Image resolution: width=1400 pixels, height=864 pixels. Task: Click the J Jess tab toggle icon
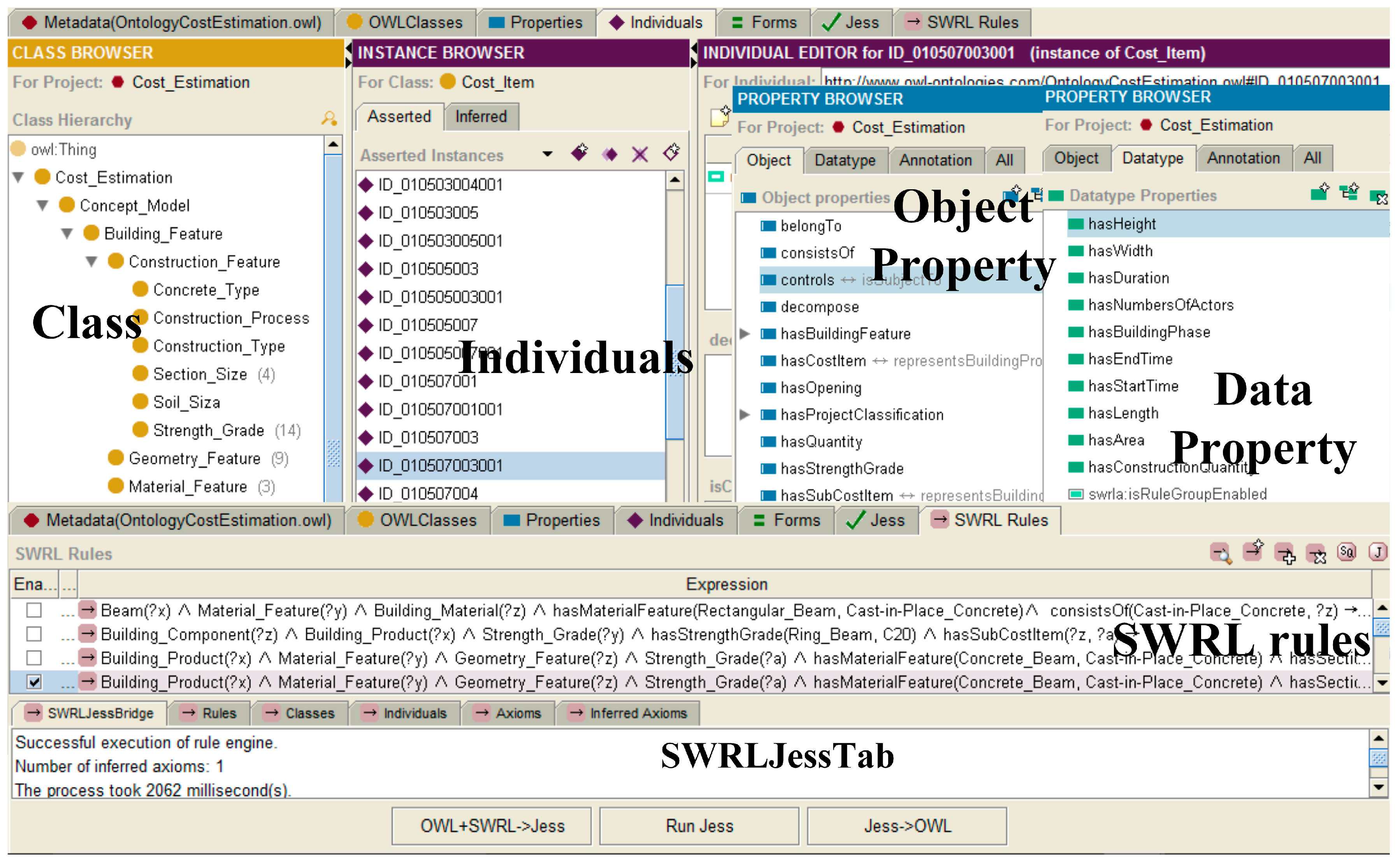click(x=1377, y=552)
